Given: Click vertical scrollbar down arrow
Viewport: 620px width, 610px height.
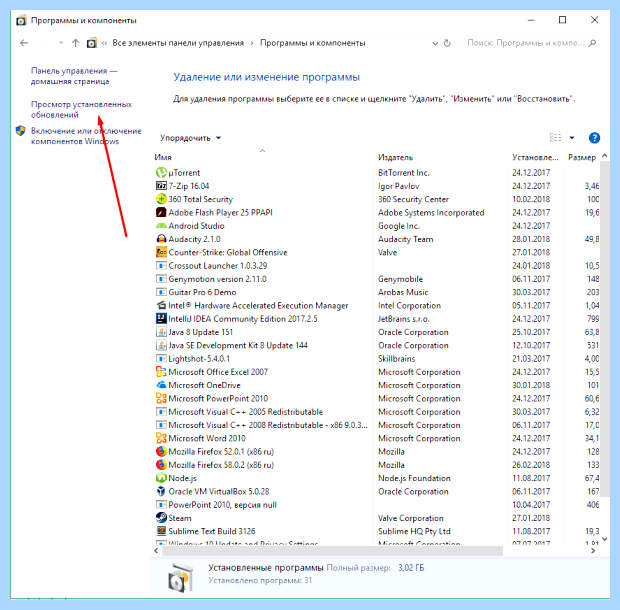Looking at the screenshot, I should click(x=605, y=539).
